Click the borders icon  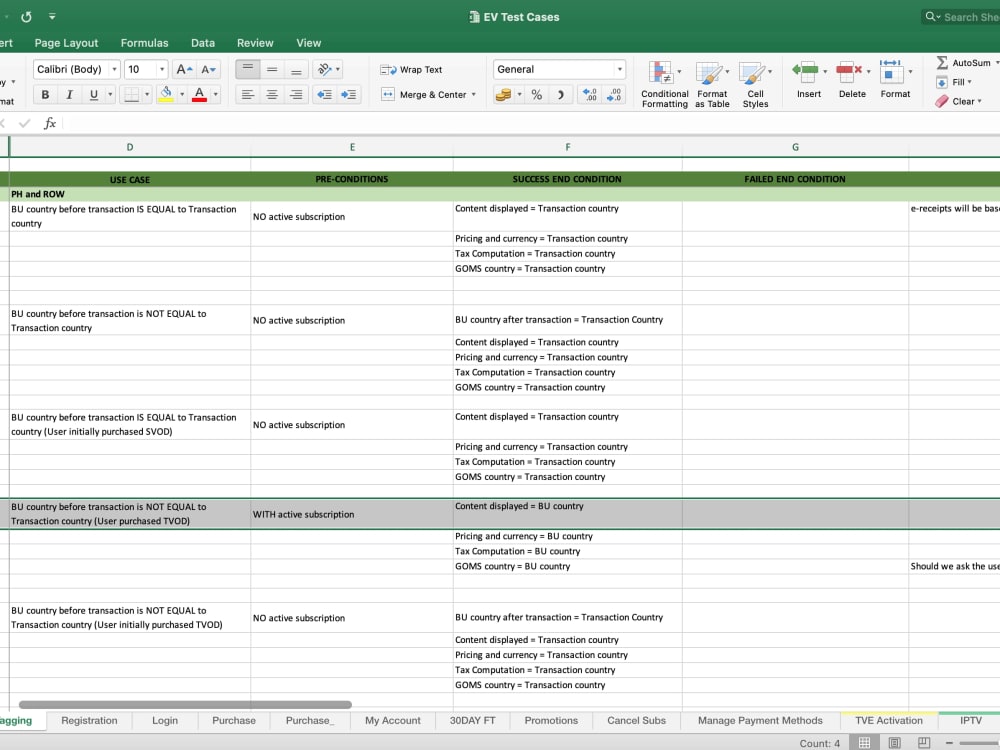click(131, 94)
